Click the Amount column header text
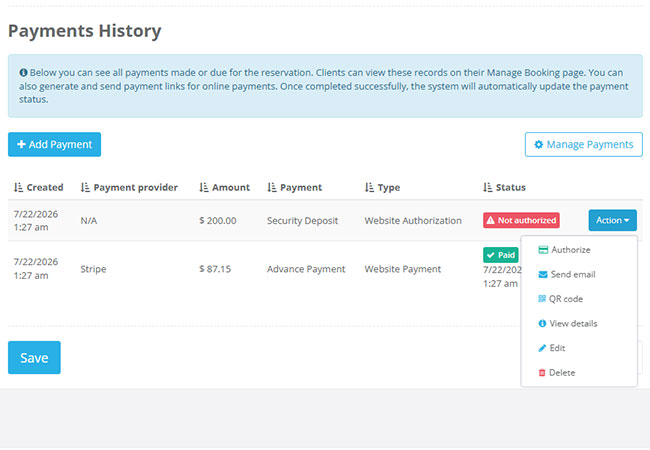 (231, 187)
